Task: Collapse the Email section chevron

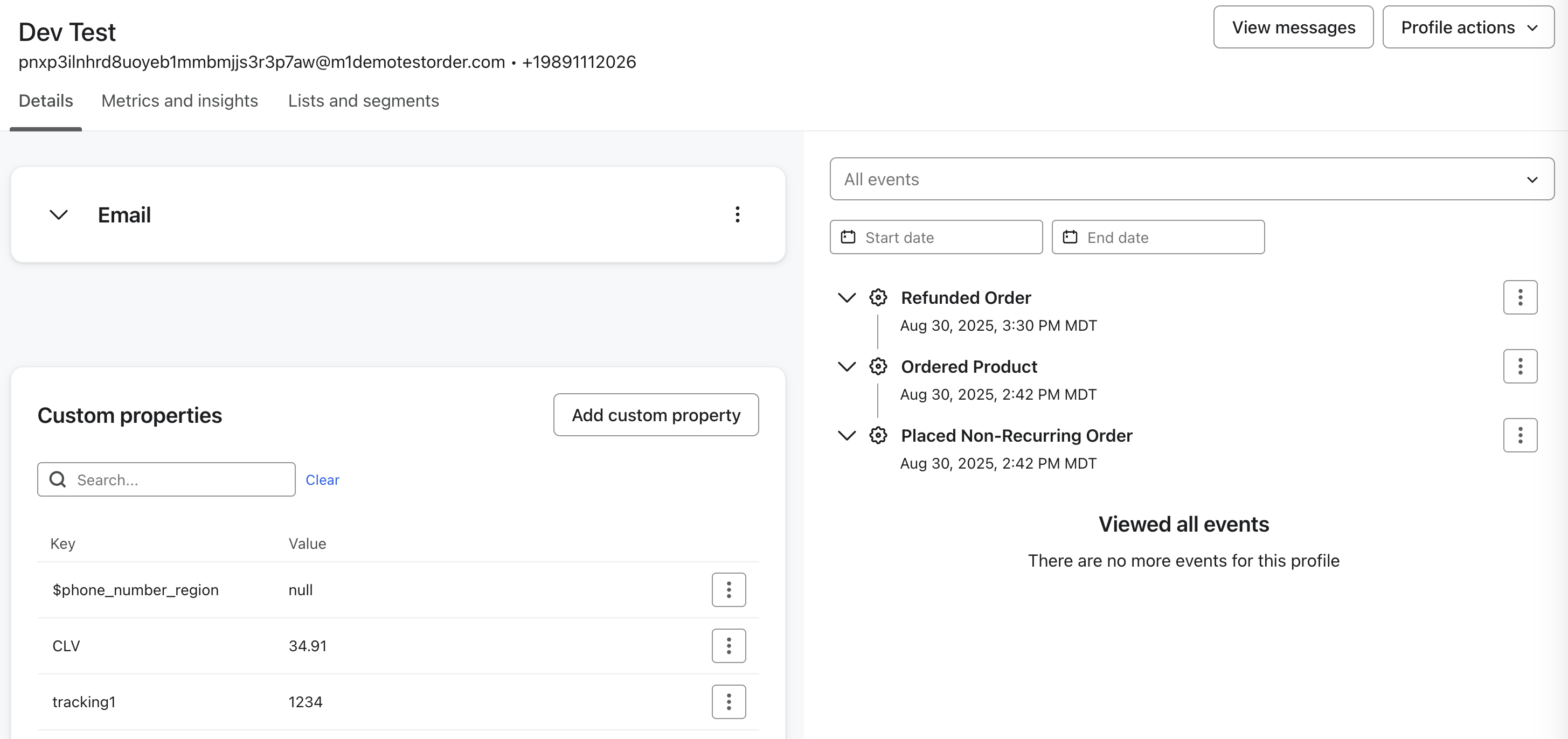Action: coord(58,215)
